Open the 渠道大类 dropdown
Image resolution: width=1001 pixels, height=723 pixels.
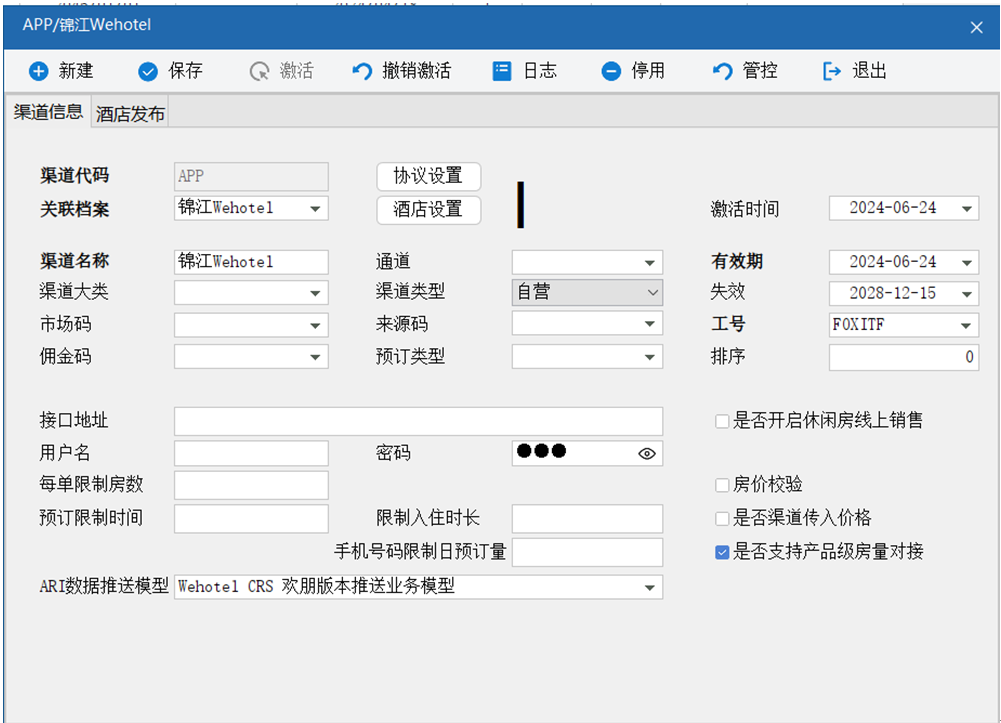coord(315,293)
